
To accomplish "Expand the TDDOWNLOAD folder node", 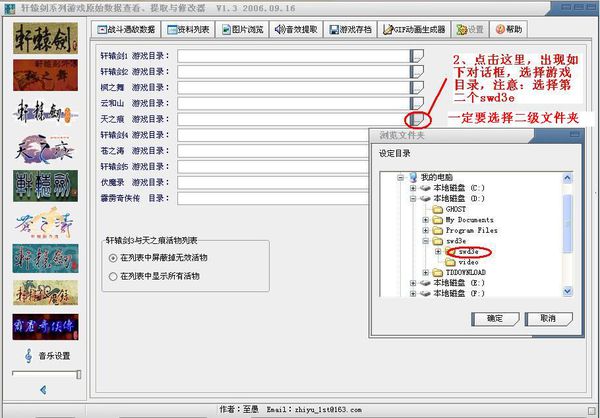I will (426, 273).
